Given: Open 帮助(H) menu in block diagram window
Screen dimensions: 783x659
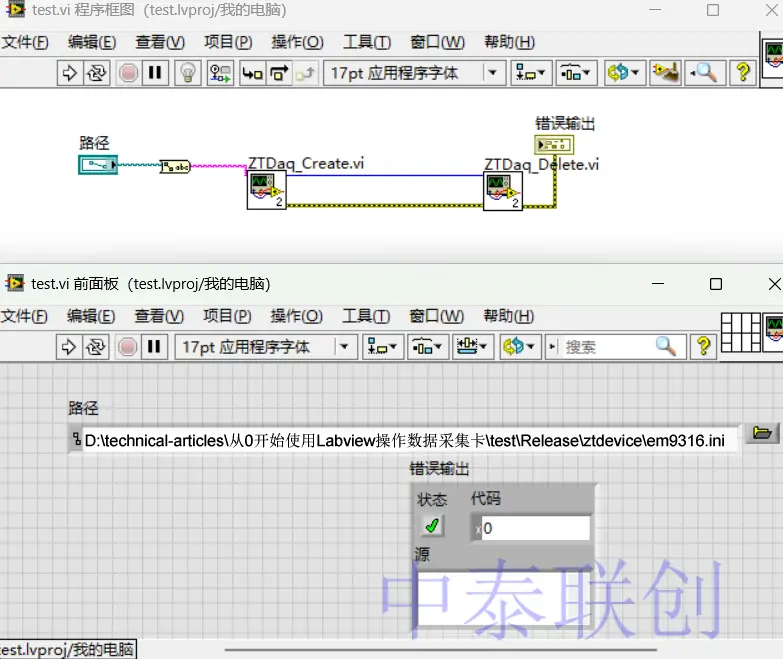Looking at the screenshot, I should 510,42.
